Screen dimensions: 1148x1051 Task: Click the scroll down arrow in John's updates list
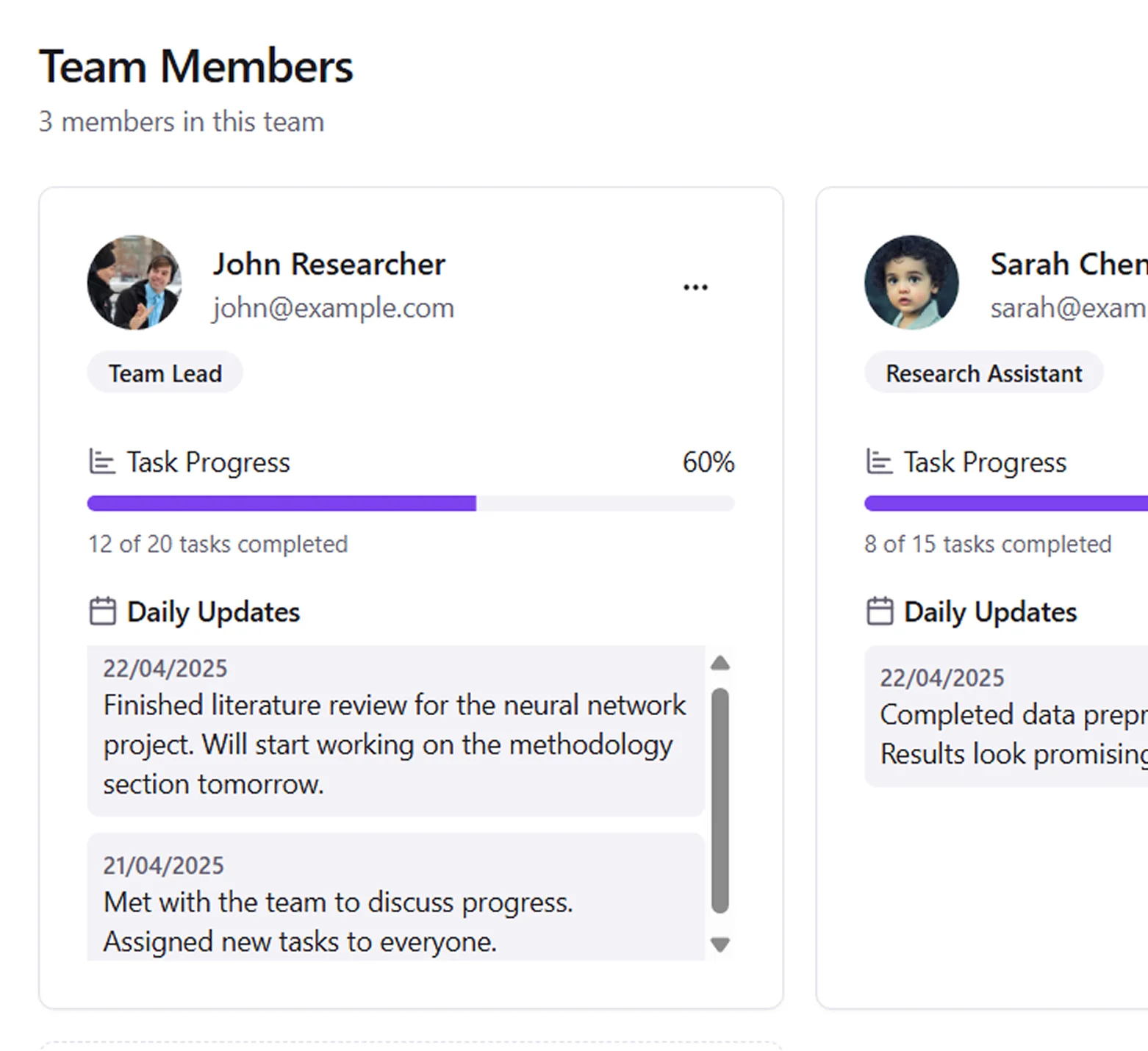pos(720,944)
